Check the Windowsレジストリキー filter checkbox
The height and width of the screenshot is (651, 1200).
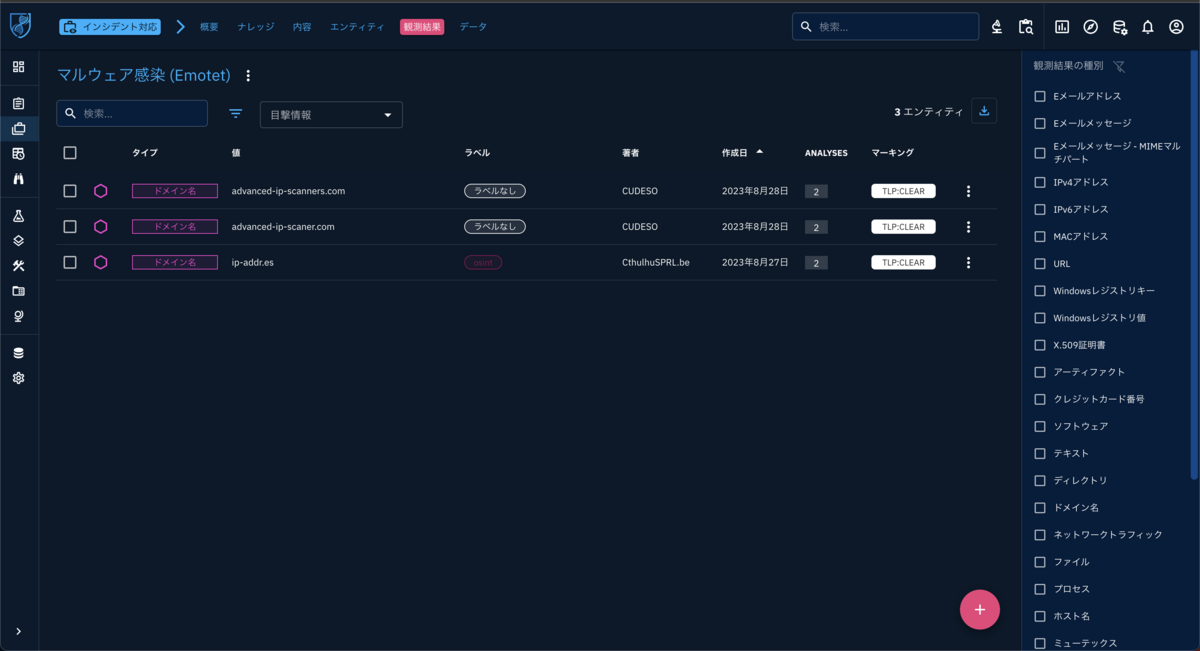[1040, 291]
